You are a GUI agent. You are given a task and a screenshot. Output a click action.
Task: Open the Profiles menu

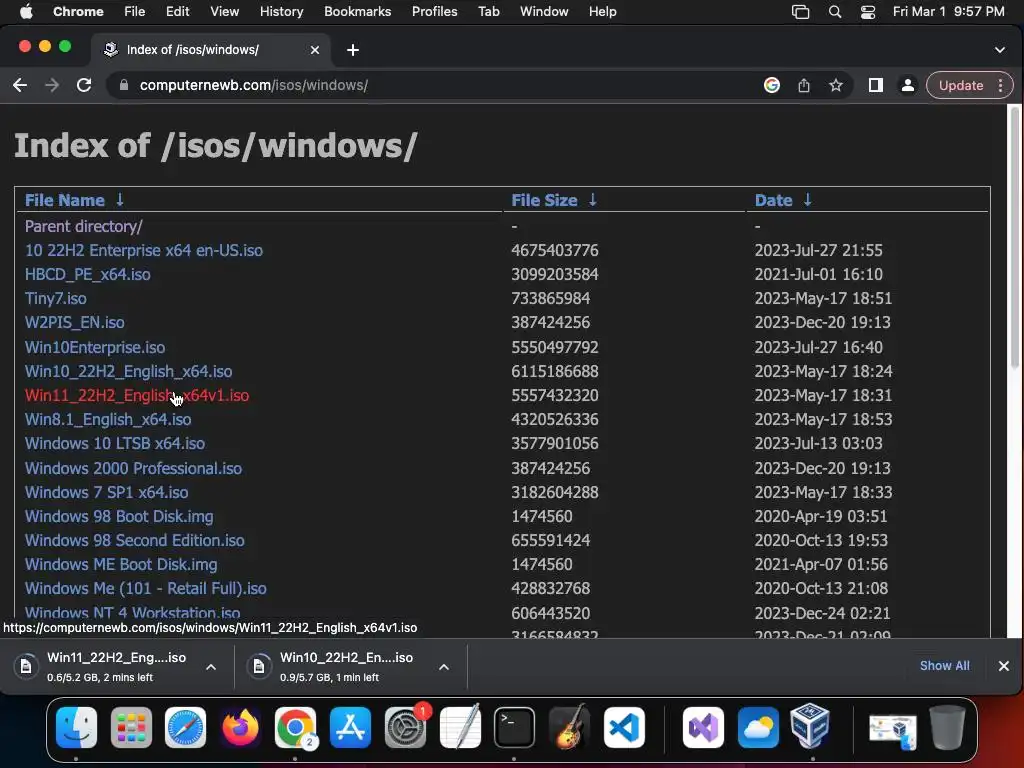434,12
